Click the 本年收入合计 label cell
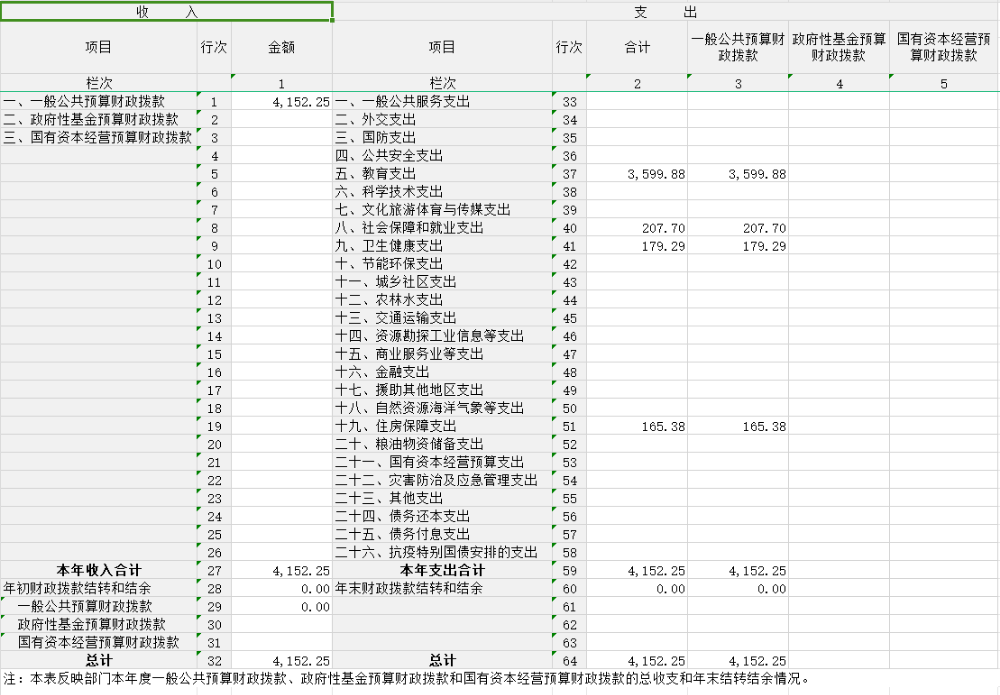Viewport: 1000px width, 695px height. (98, 570)
